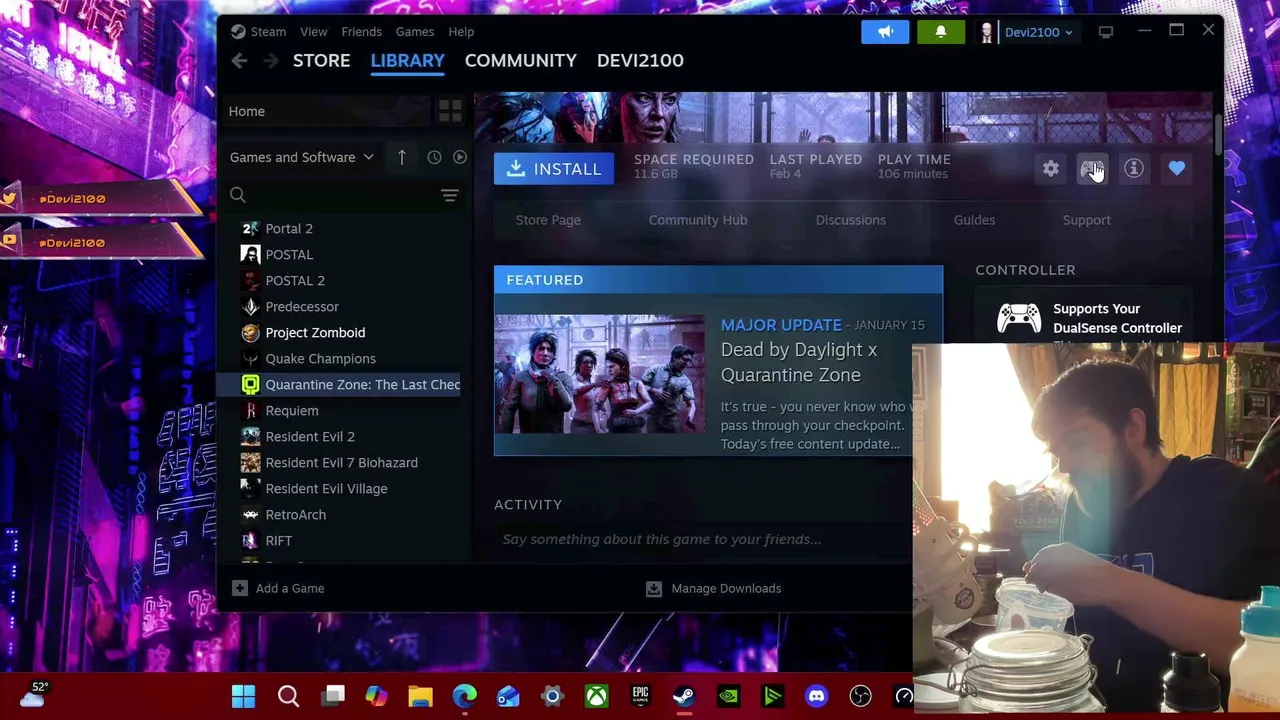Open the Steam menu

coord(268,32)
